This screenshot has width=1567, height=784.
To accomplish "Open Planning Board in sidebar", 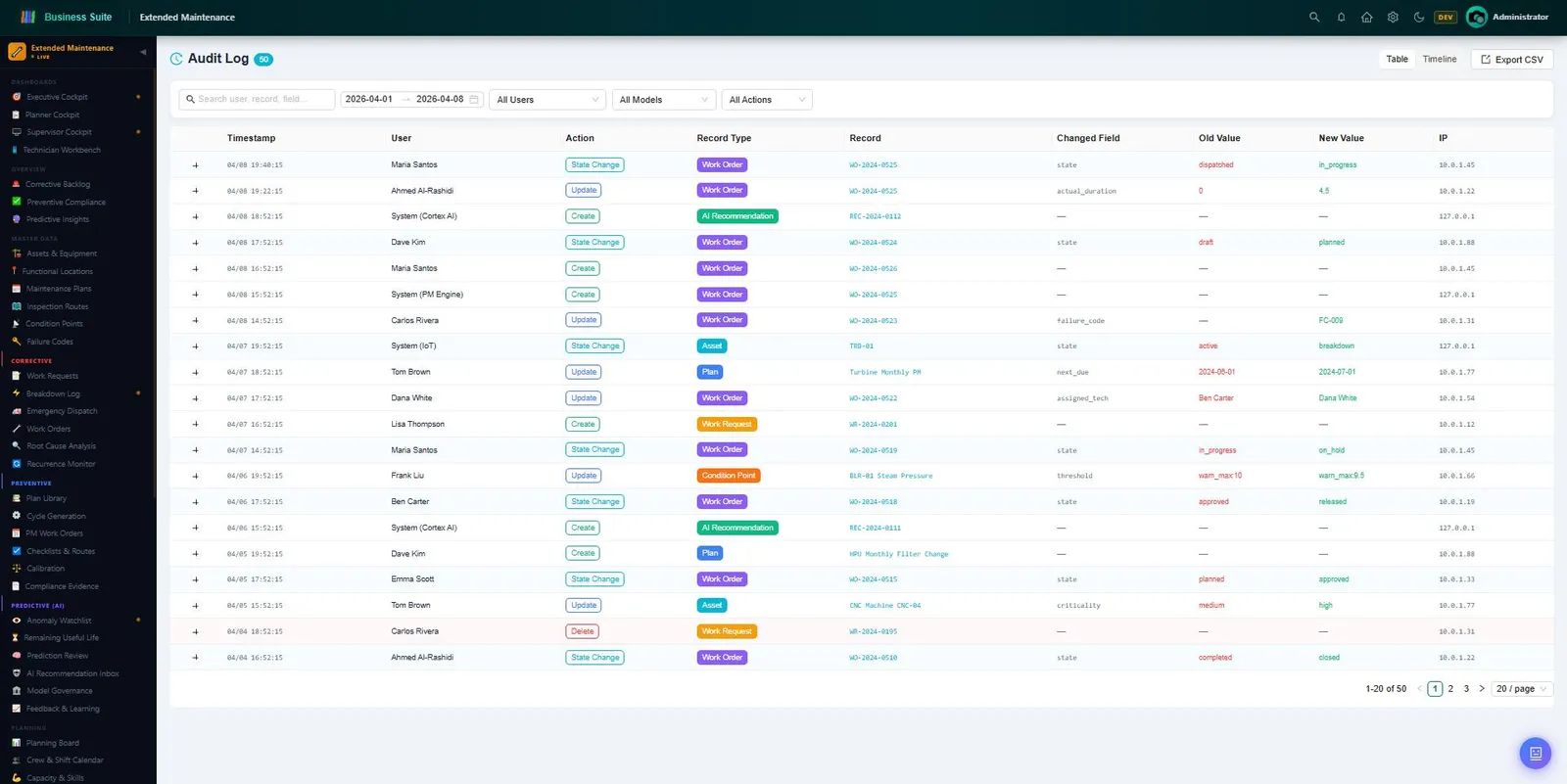I will tap(52, 743).
